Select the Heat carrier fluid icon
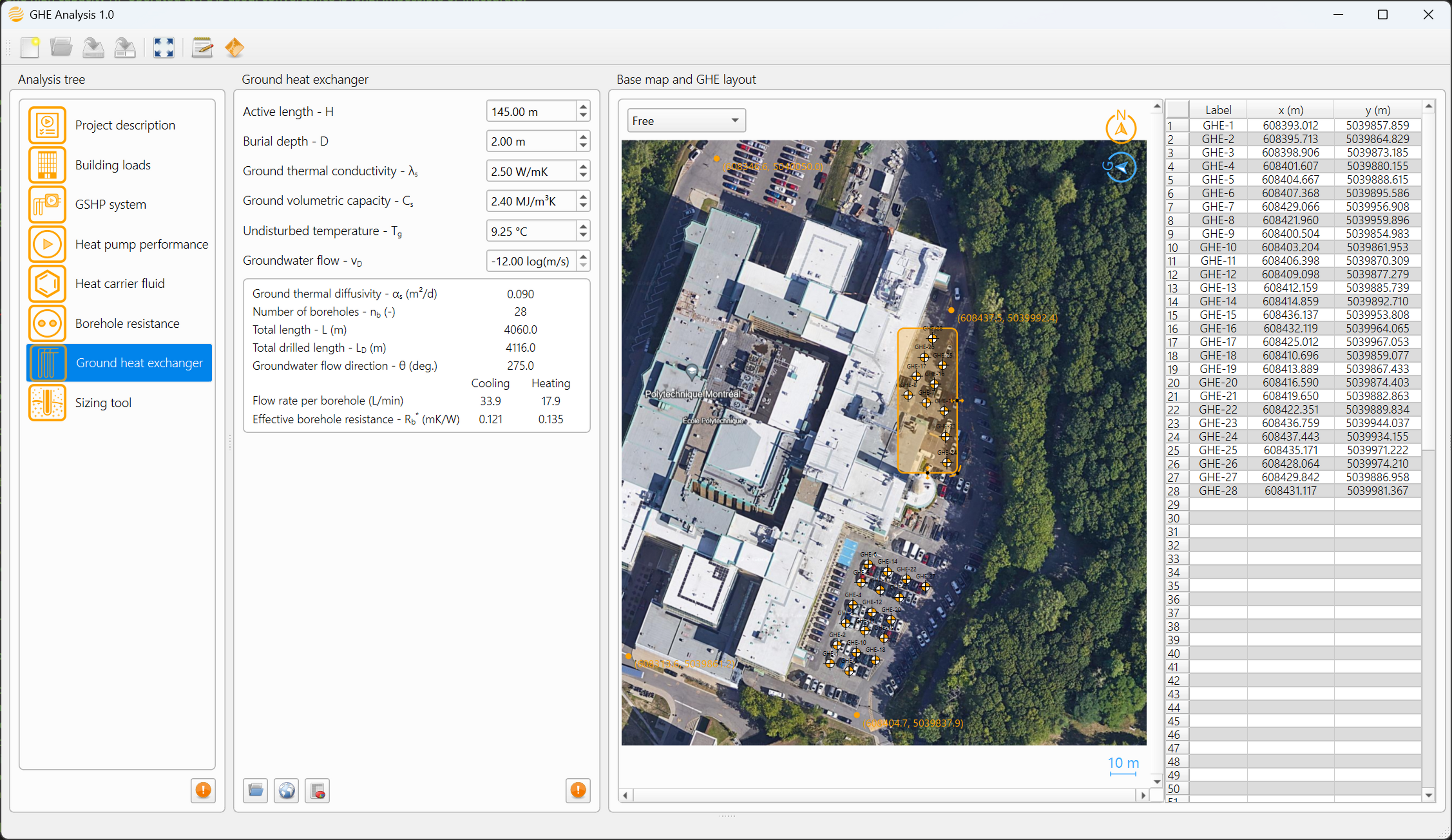 pos(47,284)
